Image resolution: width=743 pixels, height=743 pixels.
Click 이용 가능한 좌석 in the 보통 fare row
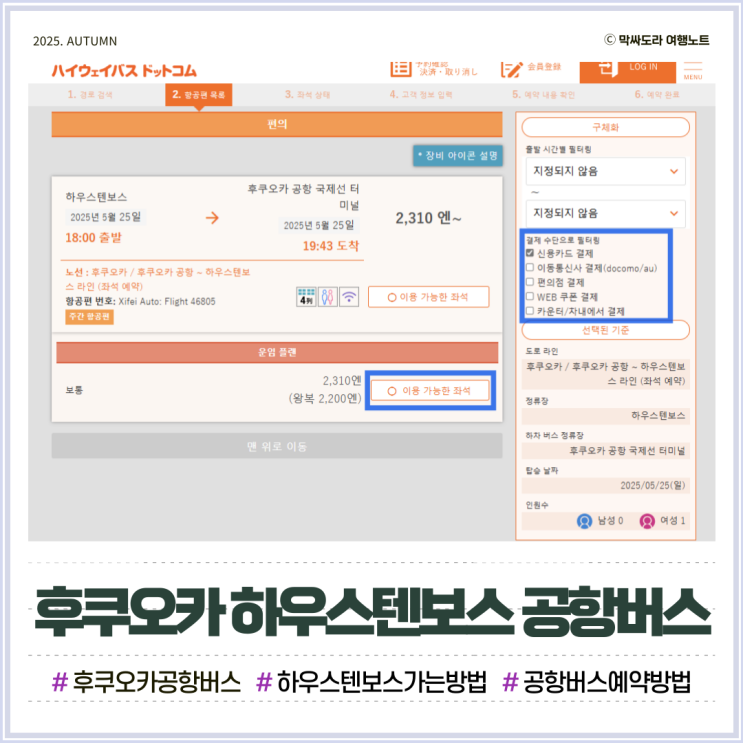click(x=430, y=390)
